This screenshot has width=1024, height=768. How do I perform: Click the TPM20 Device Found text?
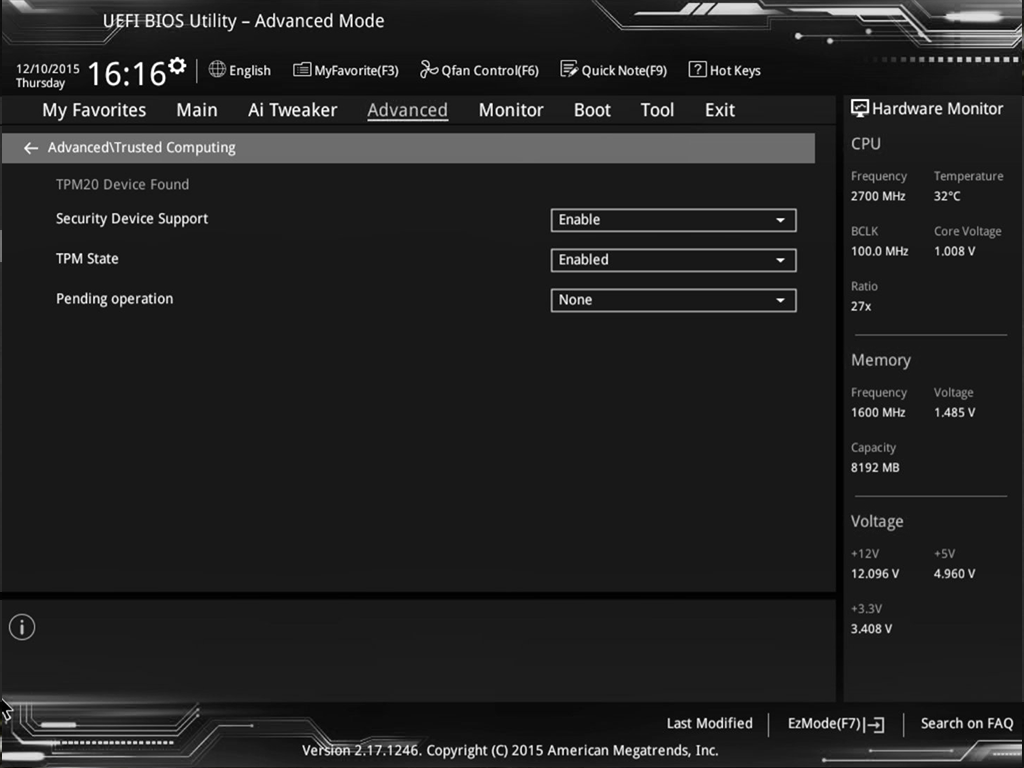point(122,185)
